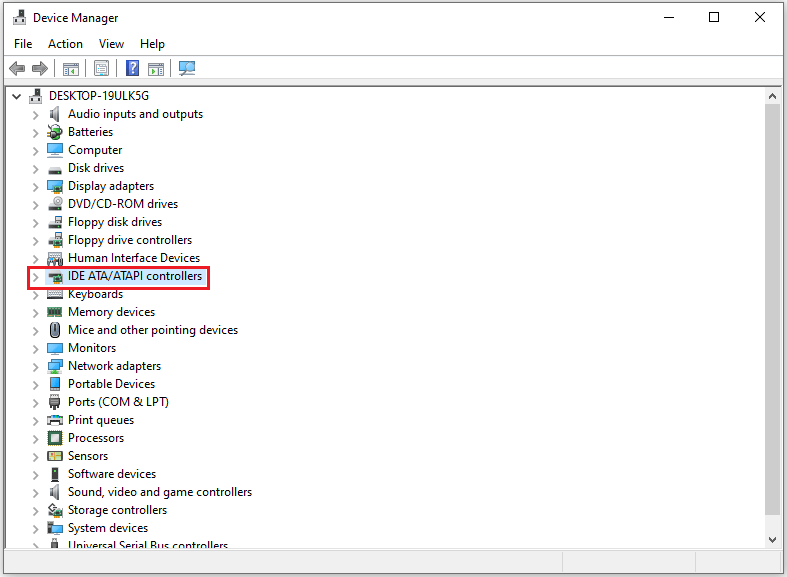
Task: Click the Audio inputs and outputs speaker icon
Action: 55,114
